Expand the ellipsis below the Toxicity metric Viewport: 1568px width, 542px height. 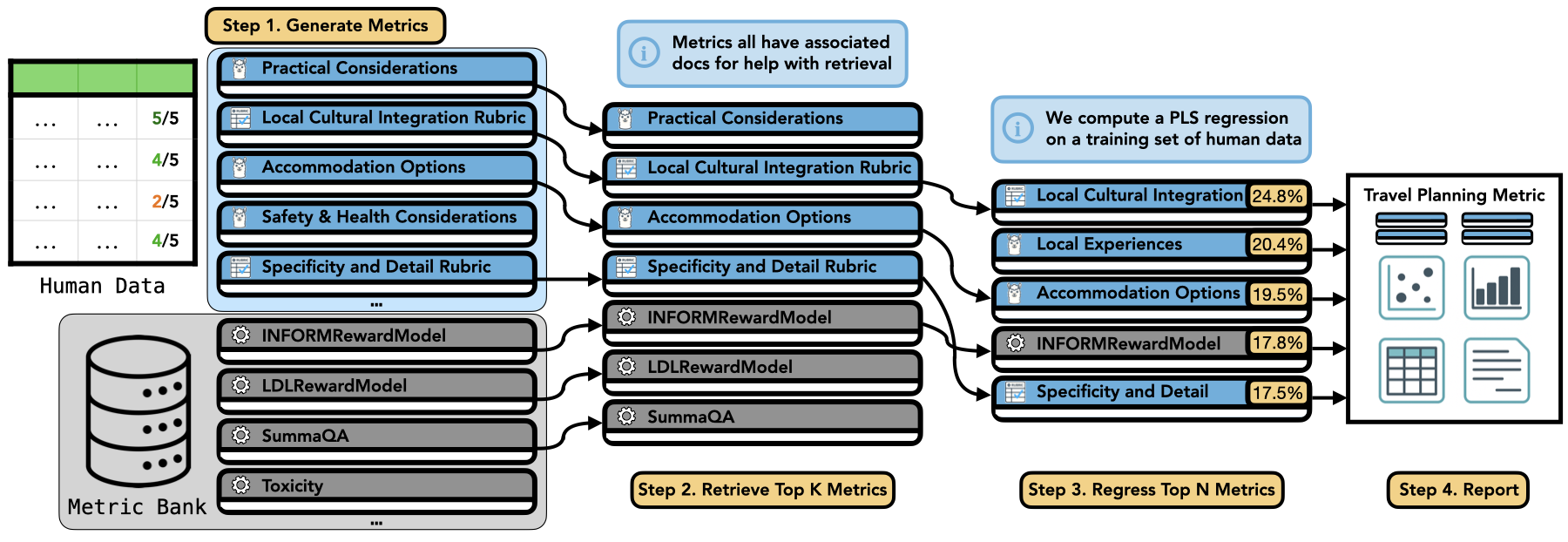[x=376, y=523]
